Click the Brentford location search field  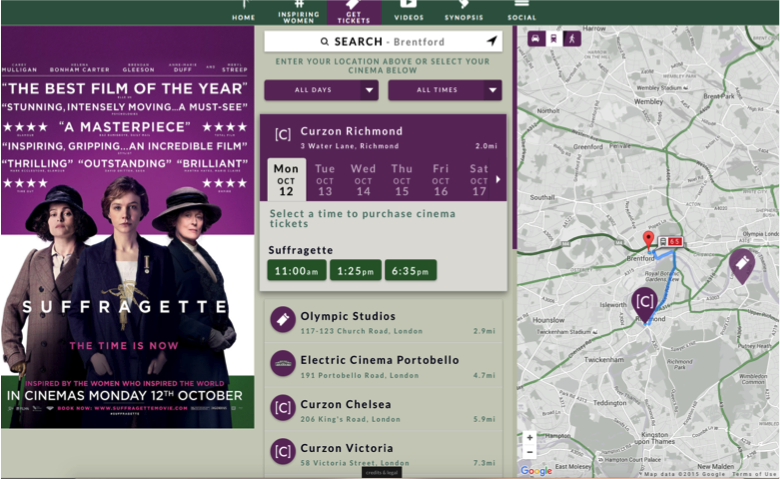coord(383,42)
